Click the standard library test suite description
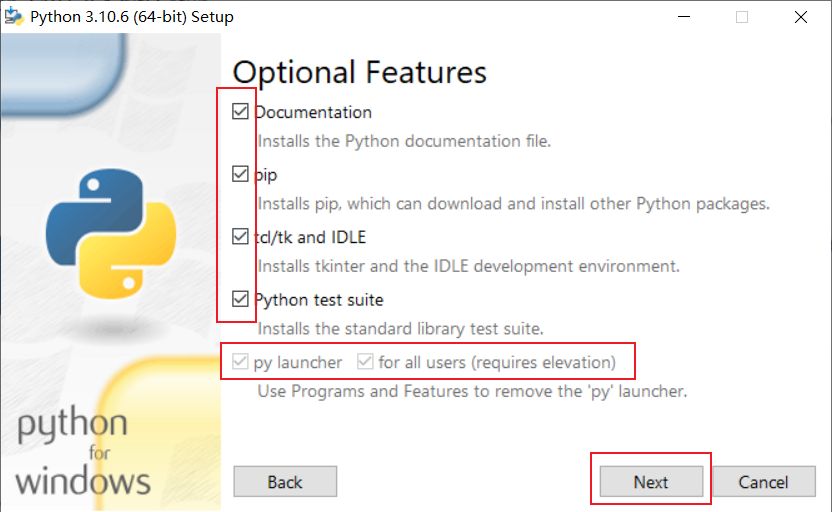 coord(400,329)
